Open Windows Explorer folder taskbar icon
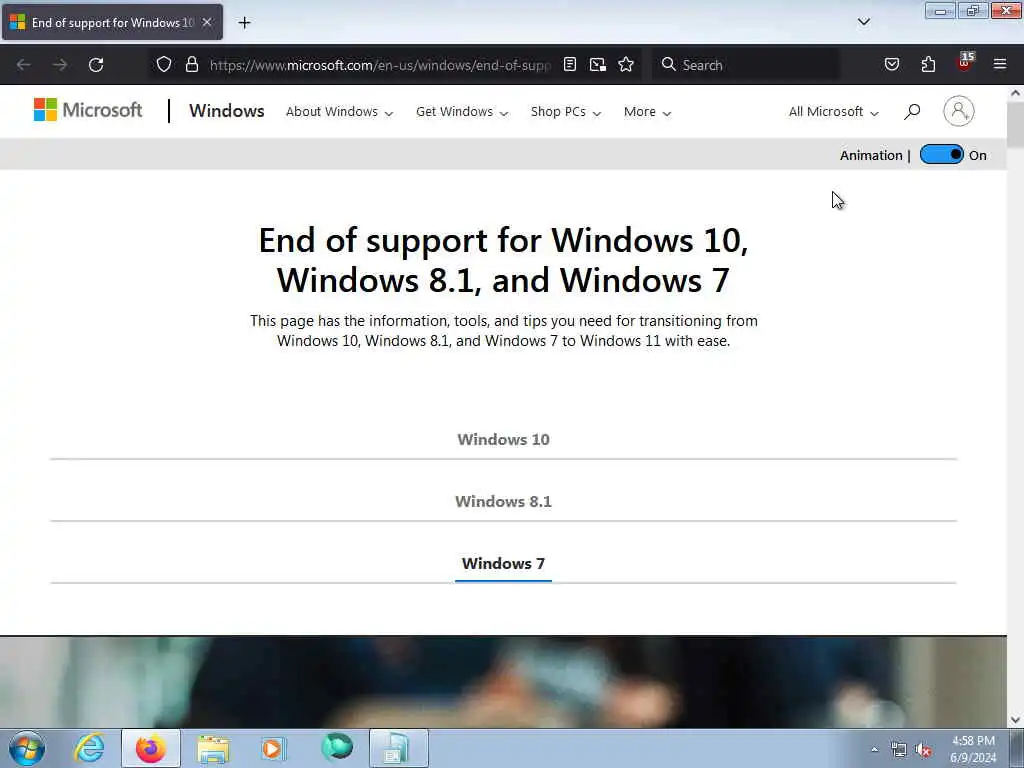 (x=213, y=748)
